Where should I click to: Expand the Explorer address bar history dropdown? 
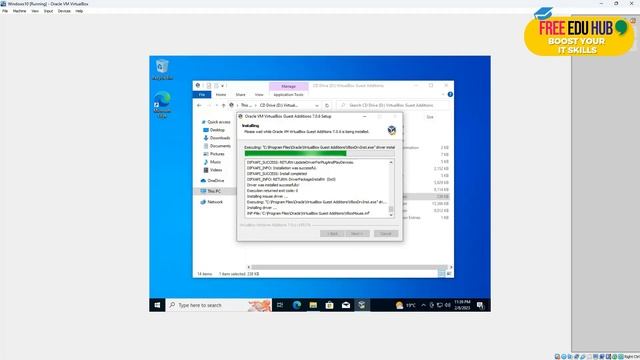pyautogui.click(x=317, y=105)
